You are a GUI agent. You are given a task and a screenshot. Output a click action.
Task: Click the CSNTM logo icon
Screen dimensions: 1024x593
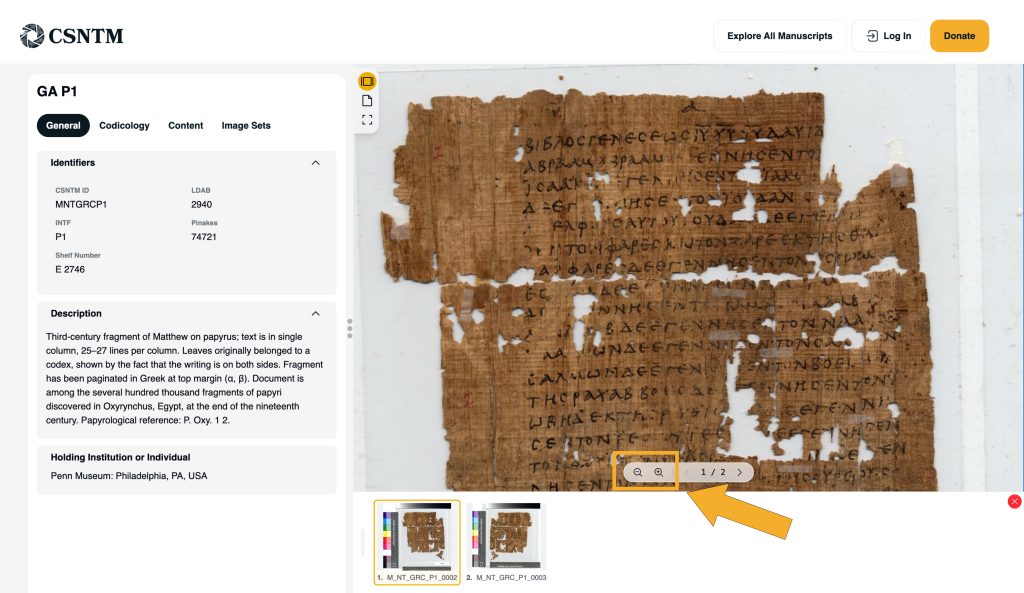pos(32,36)
